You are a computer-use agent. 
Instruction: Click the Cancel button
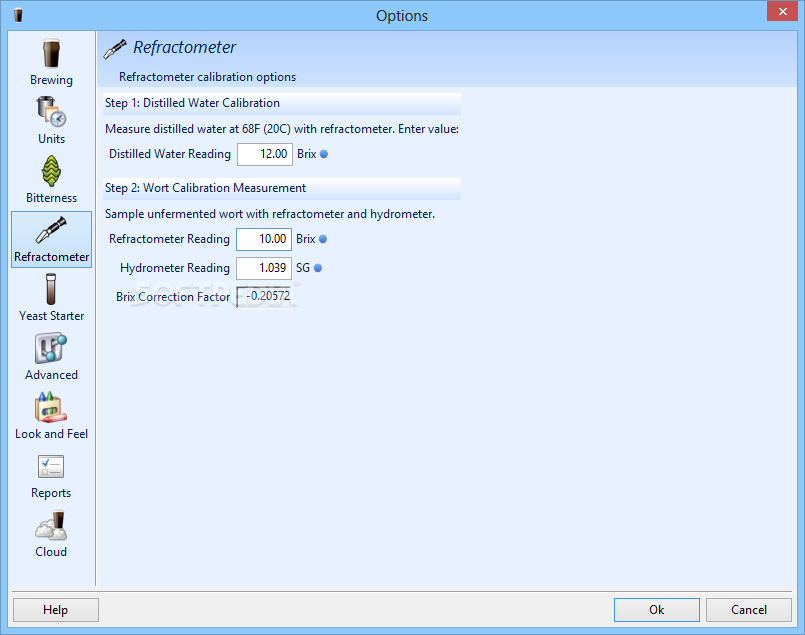pos(749,610)
